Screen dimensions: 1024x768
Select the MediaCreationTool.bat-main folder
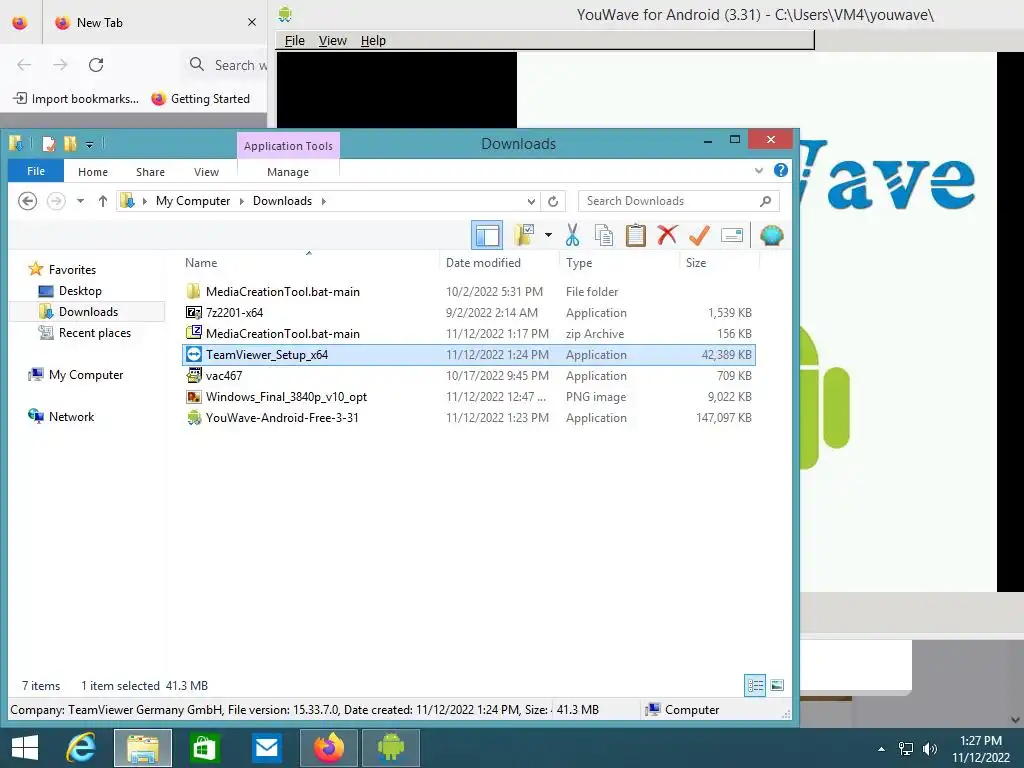468,292
